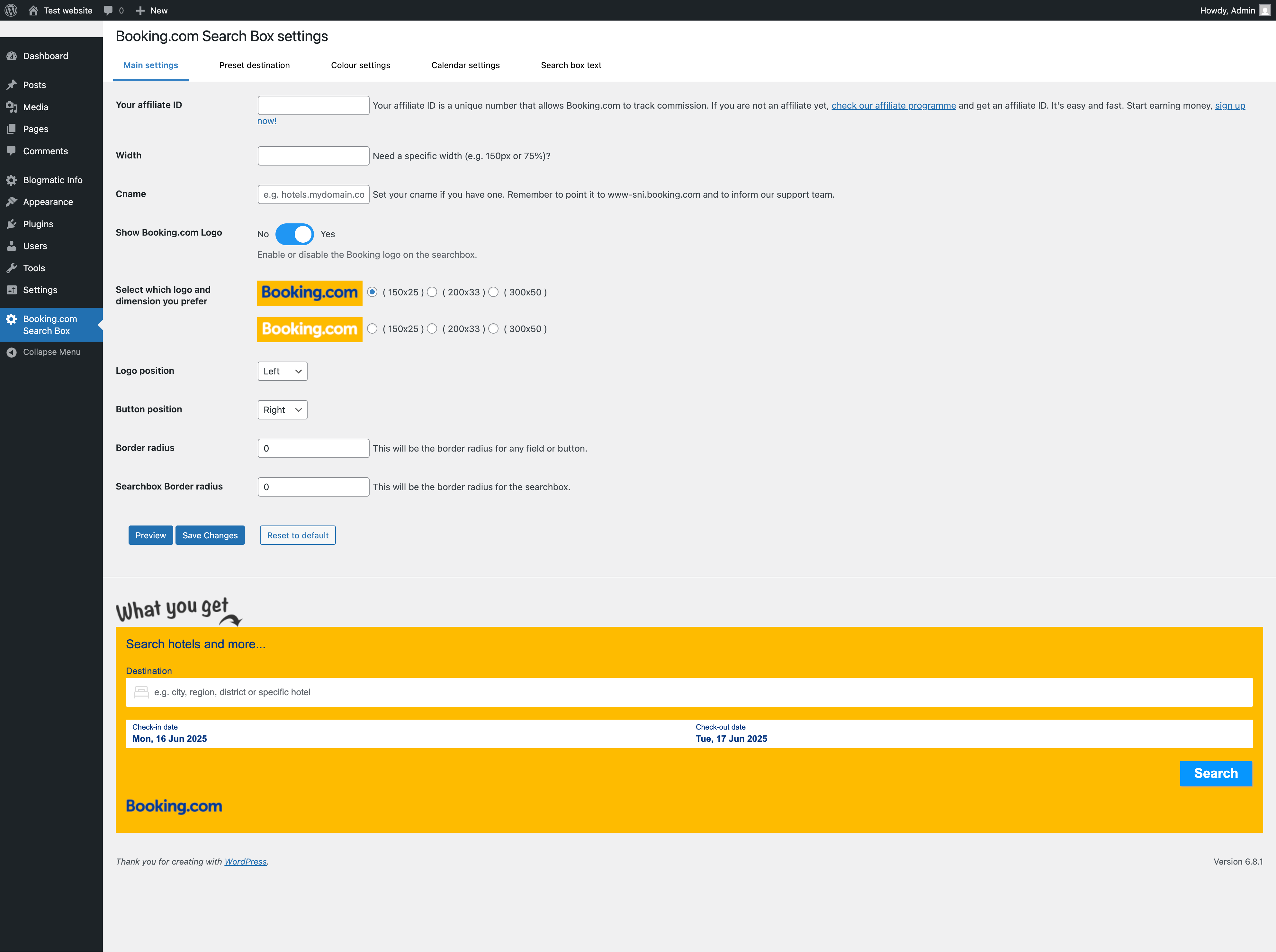Click the white-text Booking.com logo image
The width and height of the screenshot is (1276, 952).
click(310, 330)
